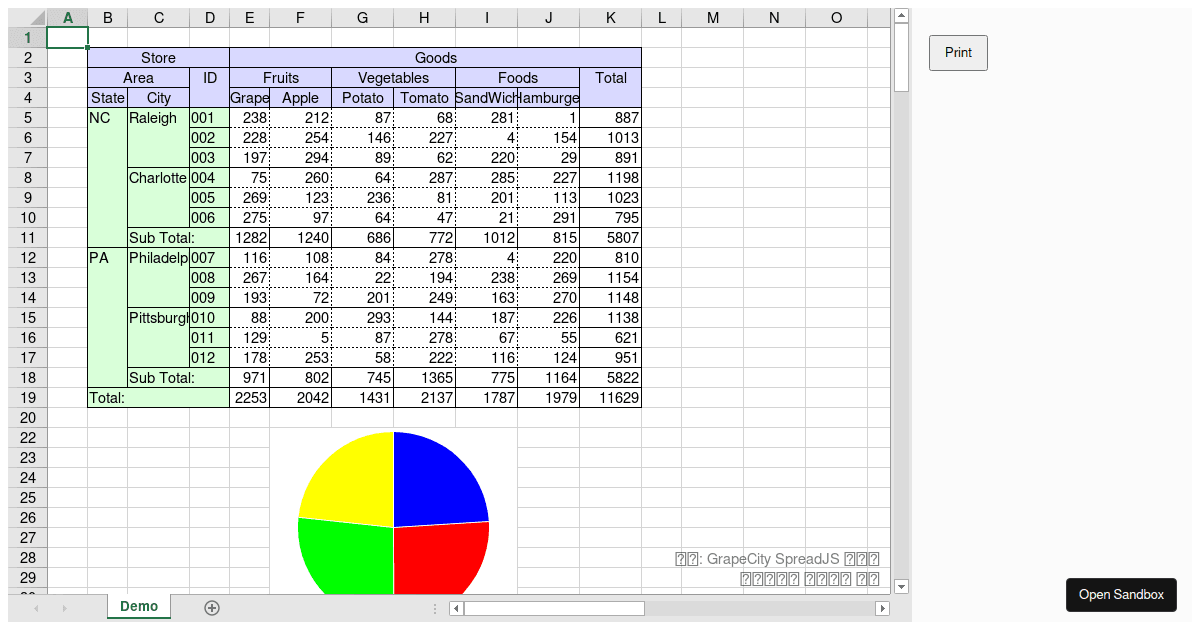Screen dimensions: 1200x630
Task: Click the tab strip resize handle dots
Action: 434,608
